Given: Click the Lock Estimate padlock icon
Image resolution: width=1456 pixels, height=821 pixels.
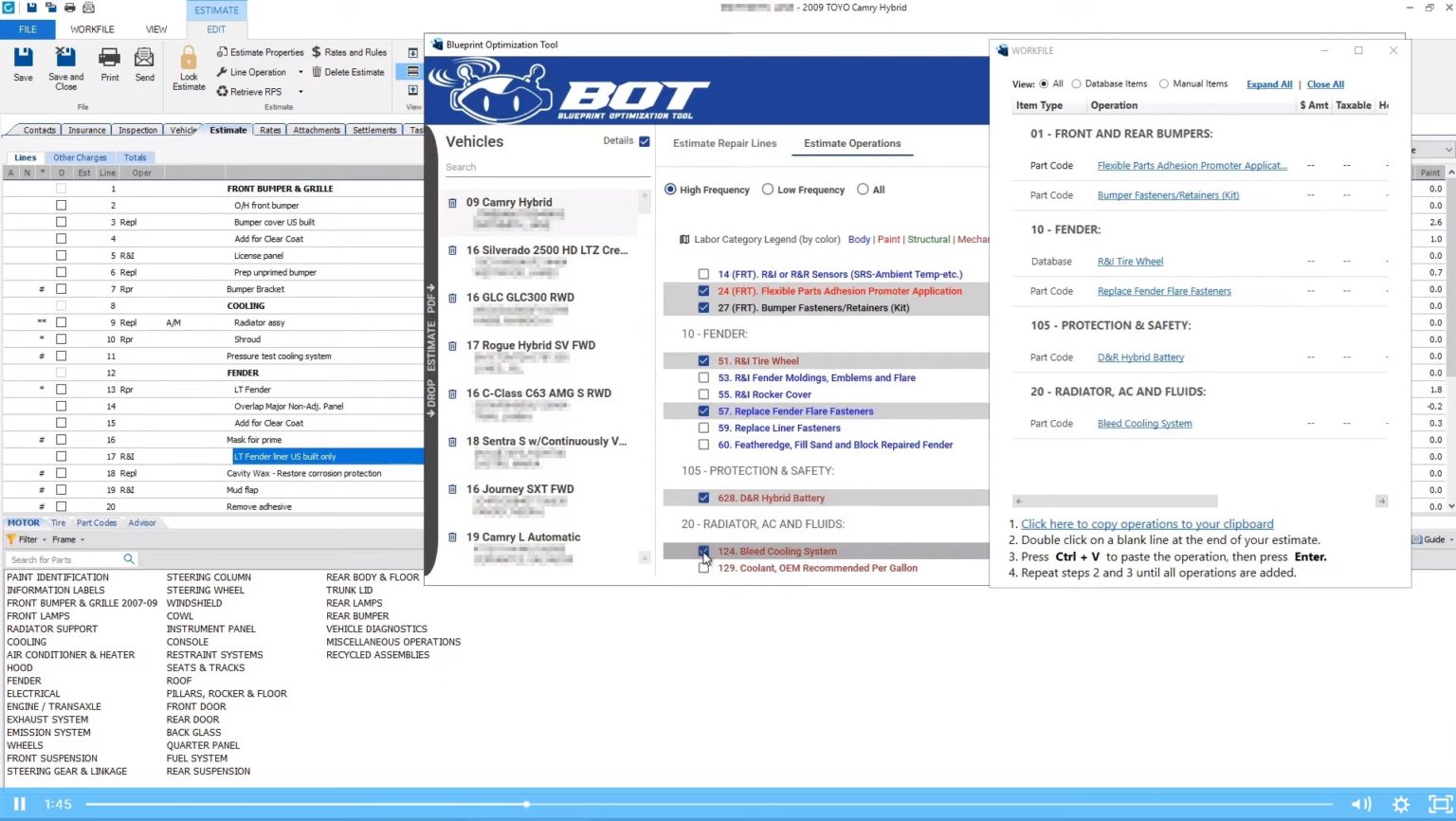Looking at the screenshot, I should [x=189, y=58].
